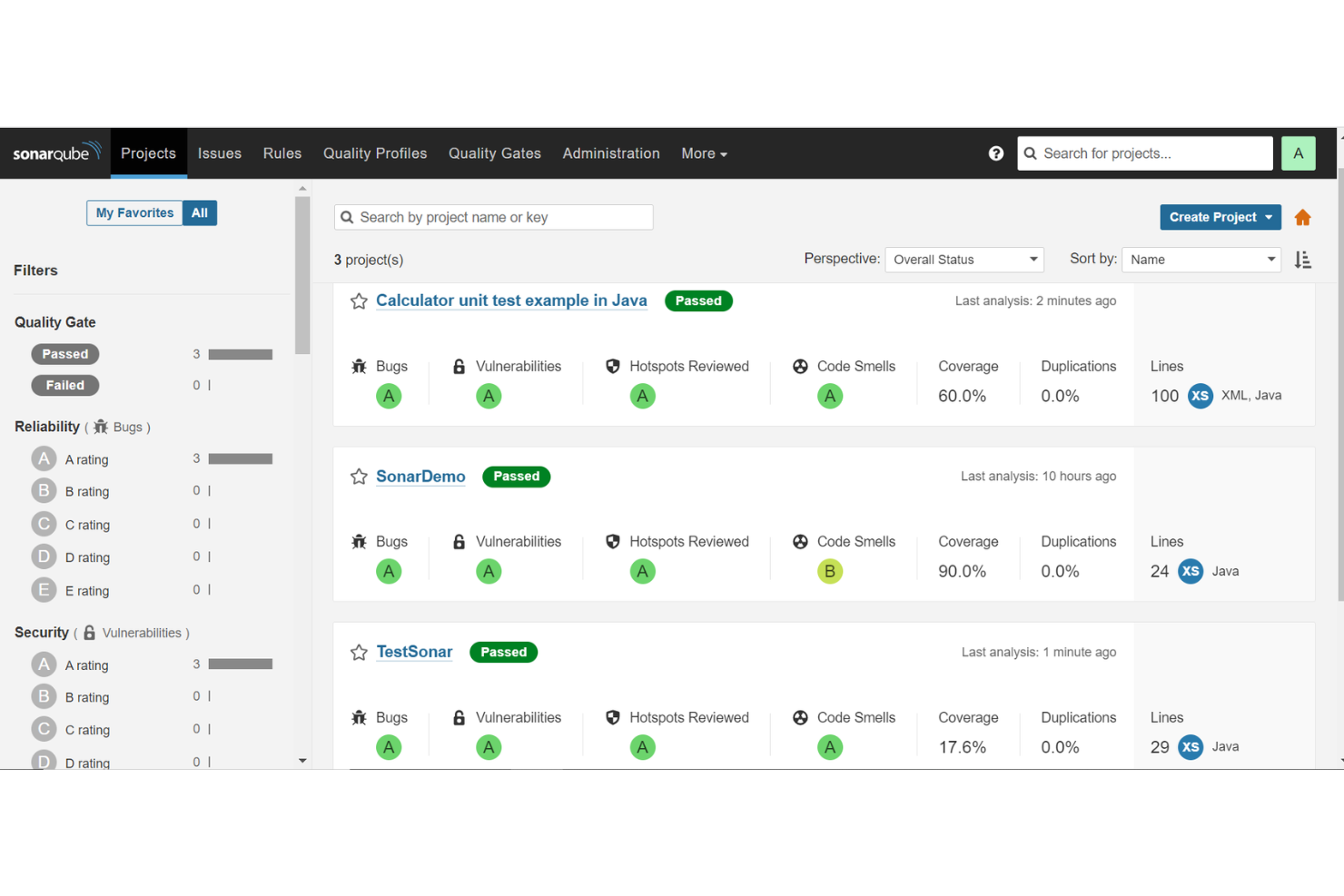
Task: Click the user avatar A in the top bar
Action: (x=1298, y=153)
